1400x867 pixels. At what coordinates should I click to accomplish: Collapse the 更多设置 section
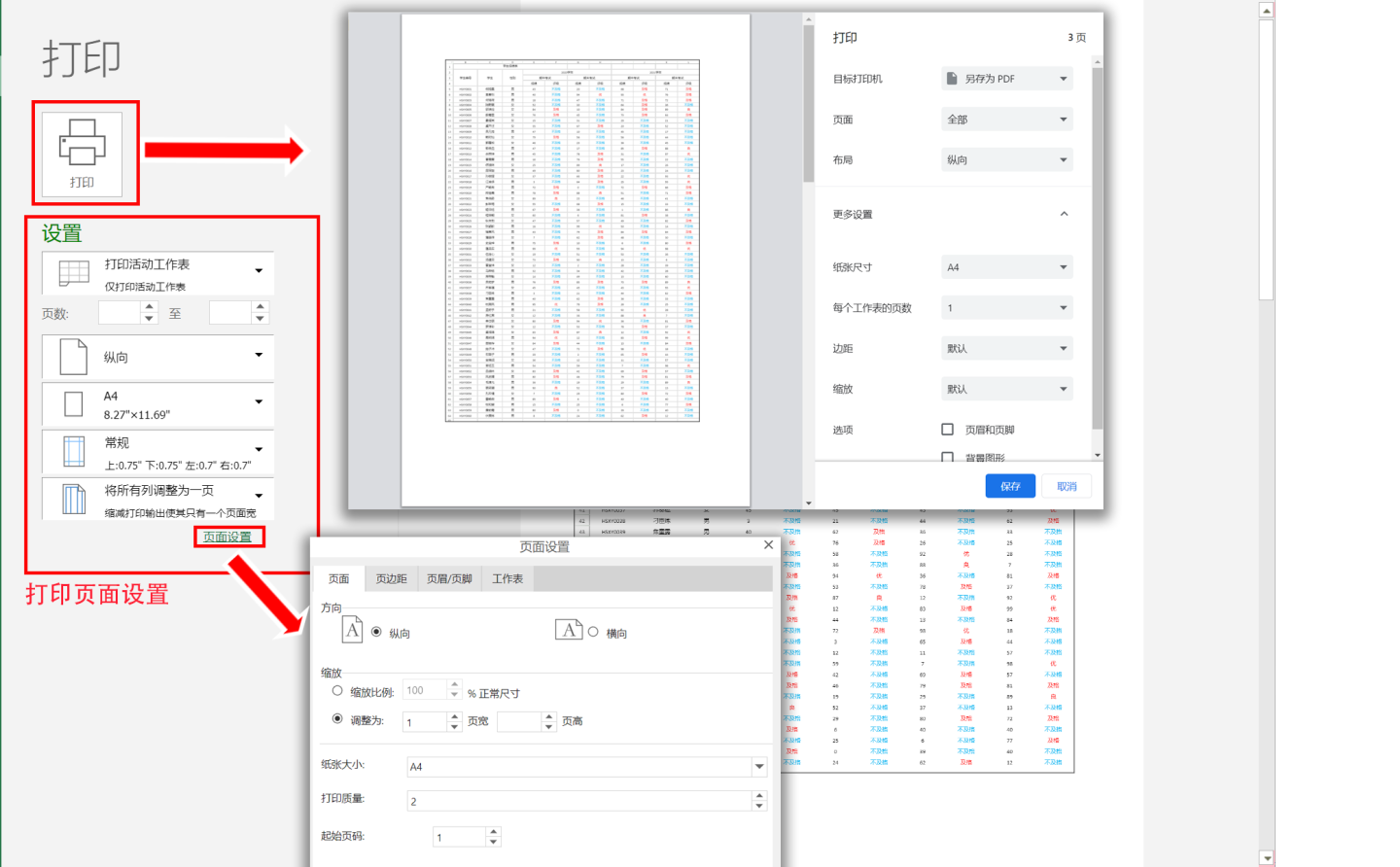coord(1064,214)
